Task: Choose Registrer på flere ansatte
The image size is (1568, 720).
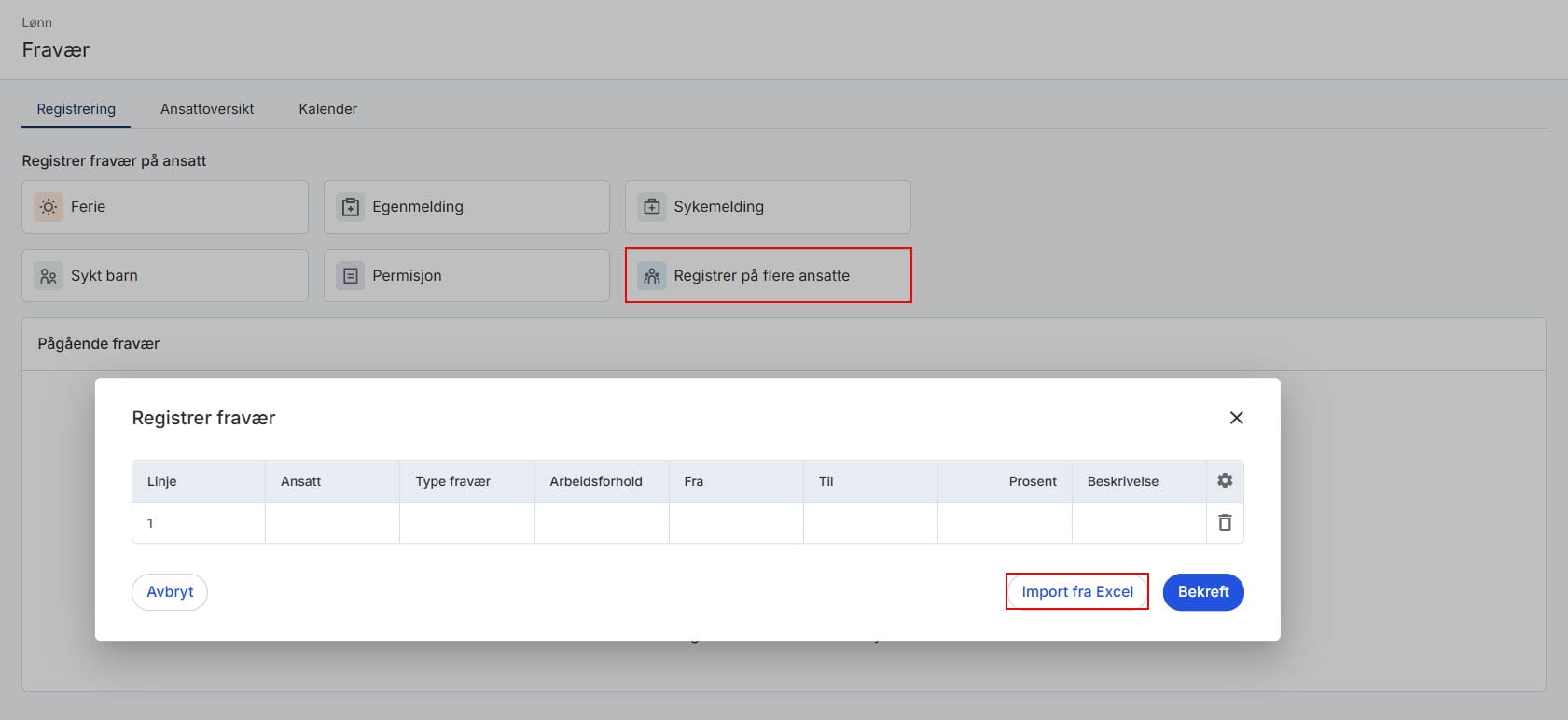Action: pyautogui.click(x=768, y=276)
